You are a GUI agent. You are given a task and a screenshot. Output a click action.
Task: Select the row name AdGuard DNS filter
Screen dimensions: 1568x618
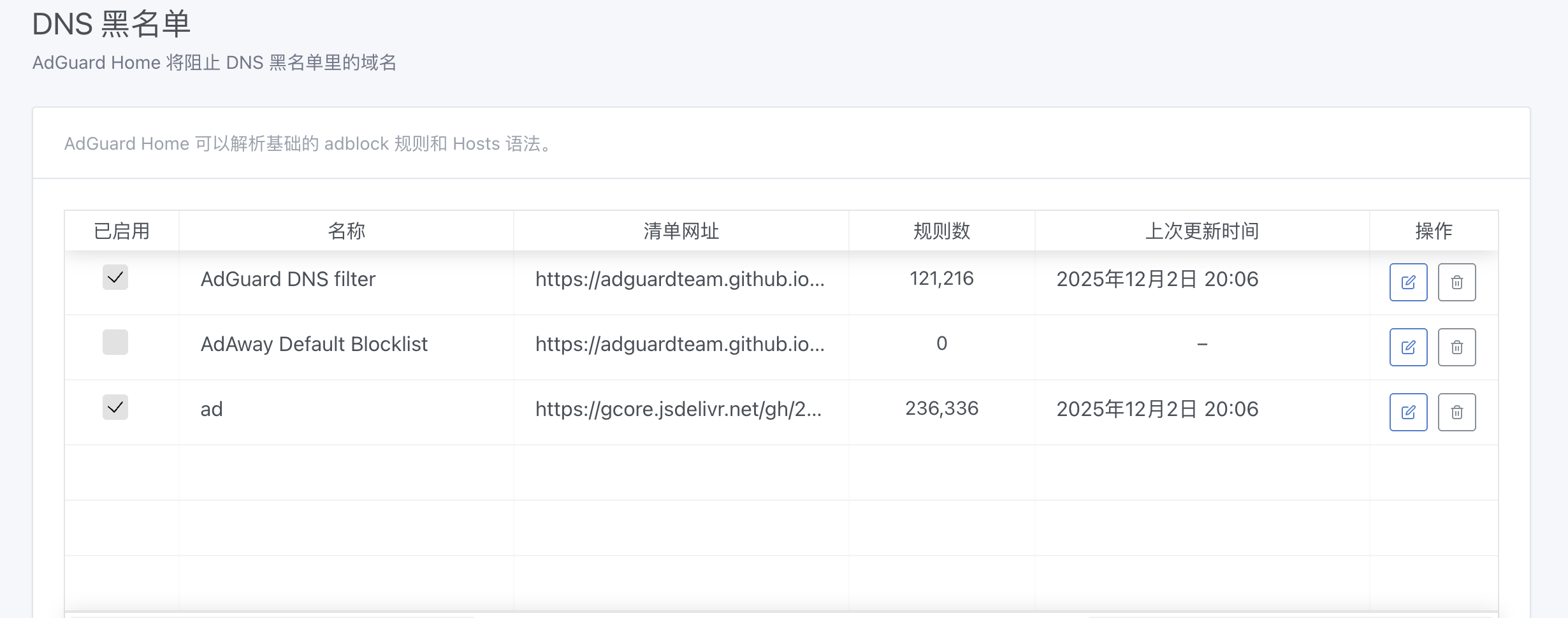[x=287, y=278]
